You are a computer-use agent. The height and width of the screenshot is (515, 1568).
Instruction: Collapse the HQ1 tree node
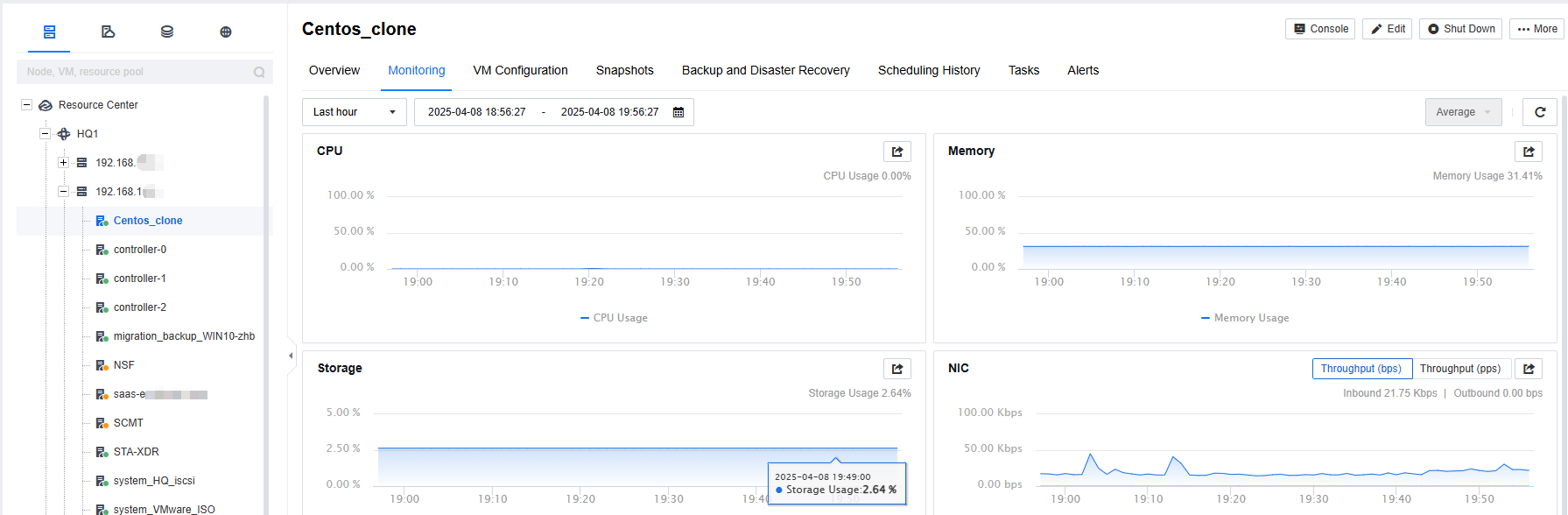[x=45, y=133]
